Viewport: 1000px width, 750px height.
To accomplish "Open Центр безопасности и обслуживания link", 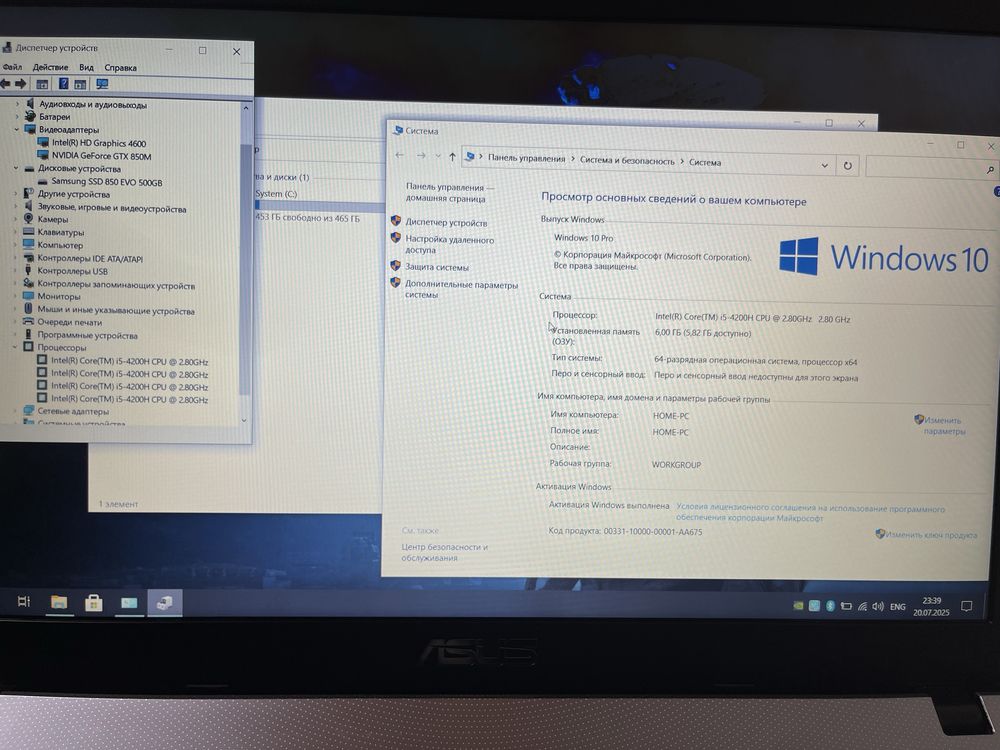I will coord(445,552).
